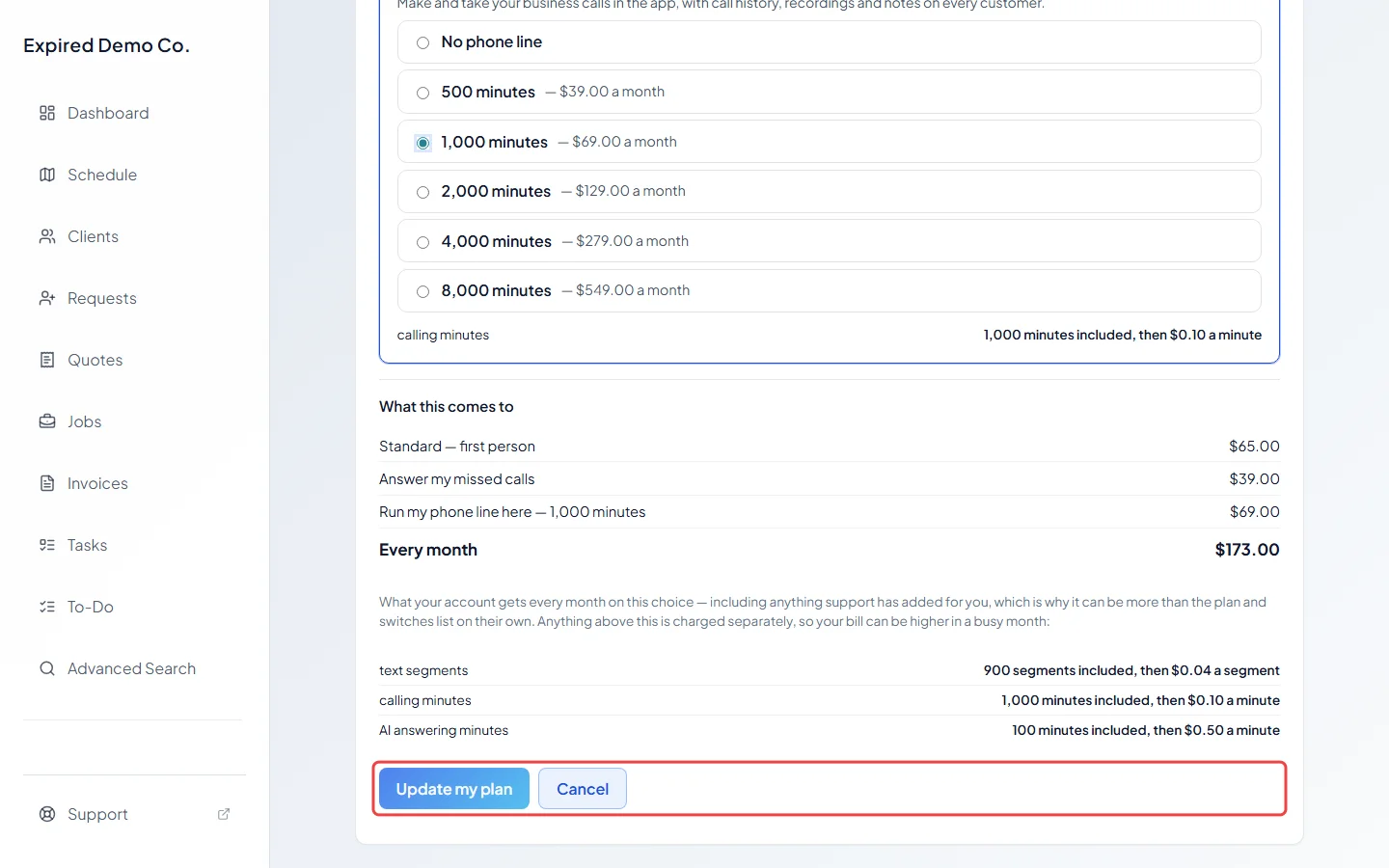Click the Cancel button

click(x=583, y=789)
